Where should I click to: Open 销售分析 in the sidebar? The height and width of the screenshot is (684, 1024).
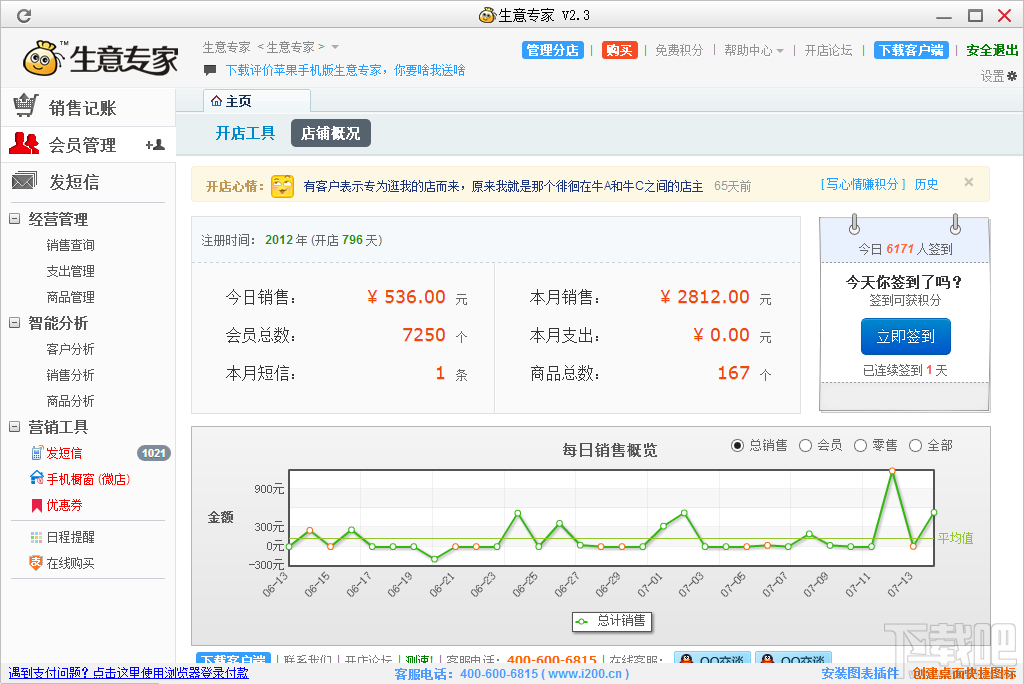pyautogui.click(x=71, y=375)
